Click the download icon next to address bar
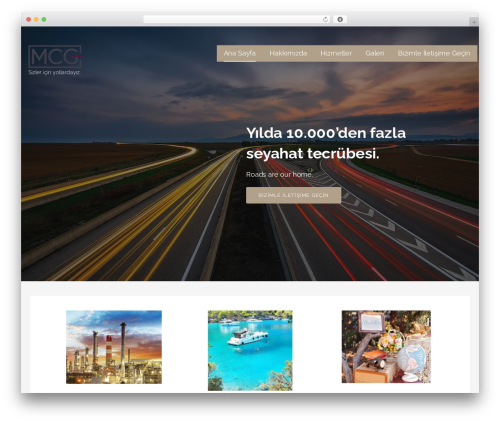 coord(340,19)
